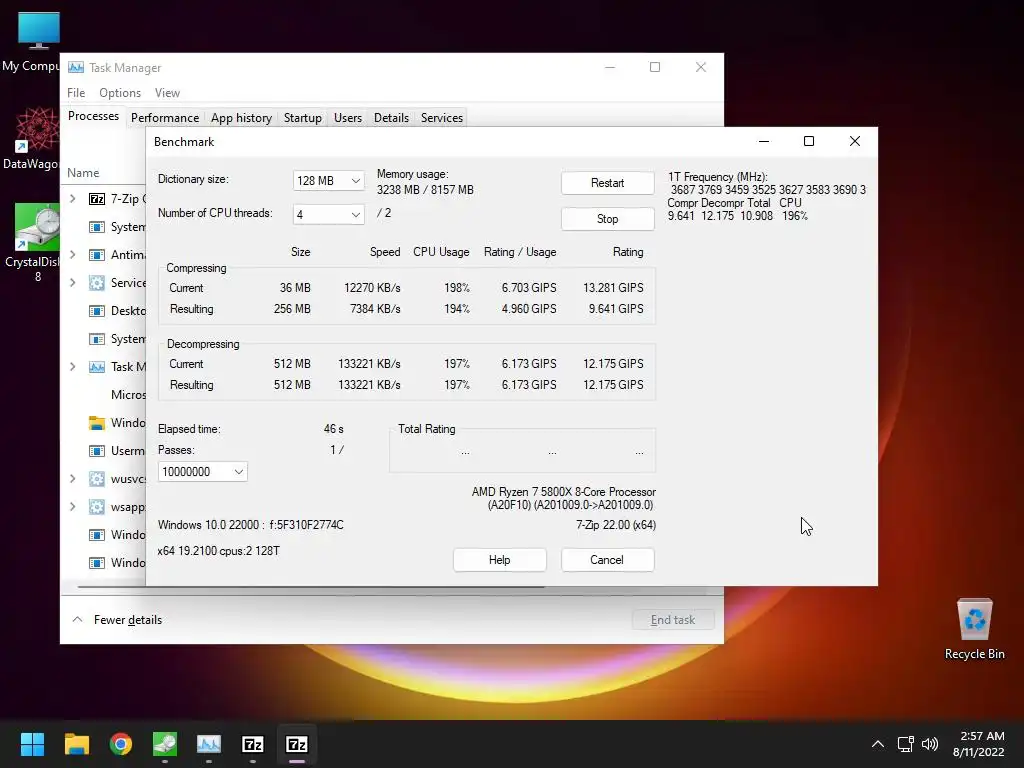Click the active 7-Zip taskbar icon
The image size is (1024, 768).
coord(297,744)
